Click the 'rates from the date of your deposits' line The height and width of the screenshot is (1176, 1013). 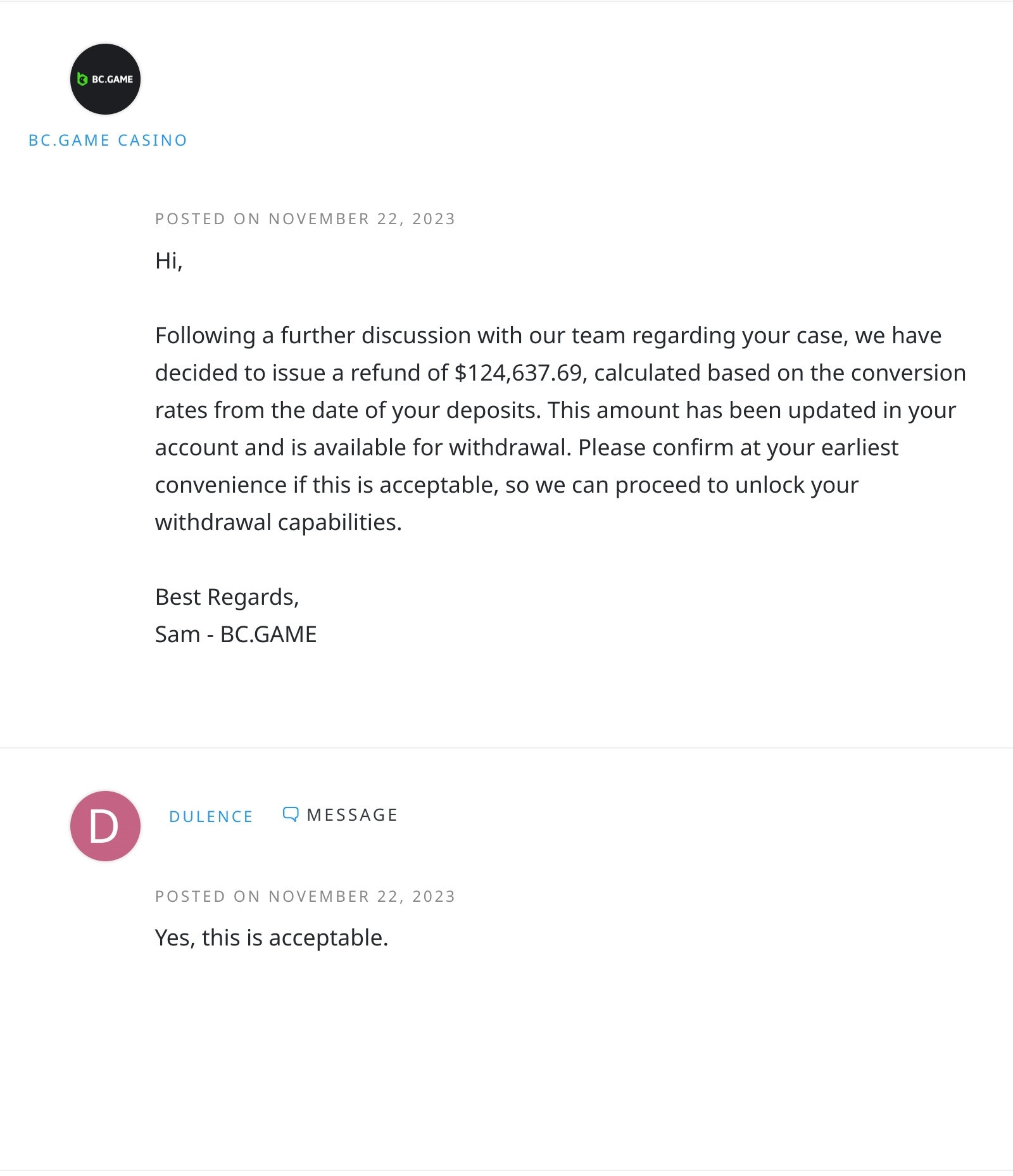tap(555, 410)
